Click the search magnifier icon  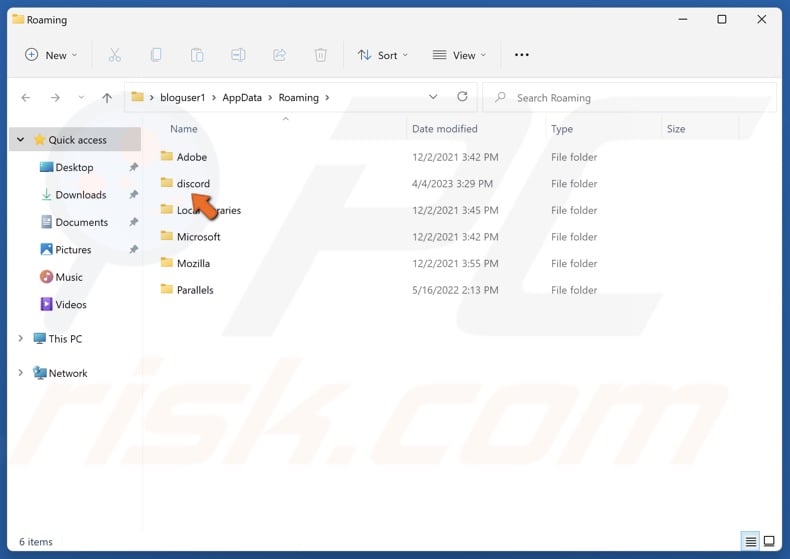[x=500, y=97]
